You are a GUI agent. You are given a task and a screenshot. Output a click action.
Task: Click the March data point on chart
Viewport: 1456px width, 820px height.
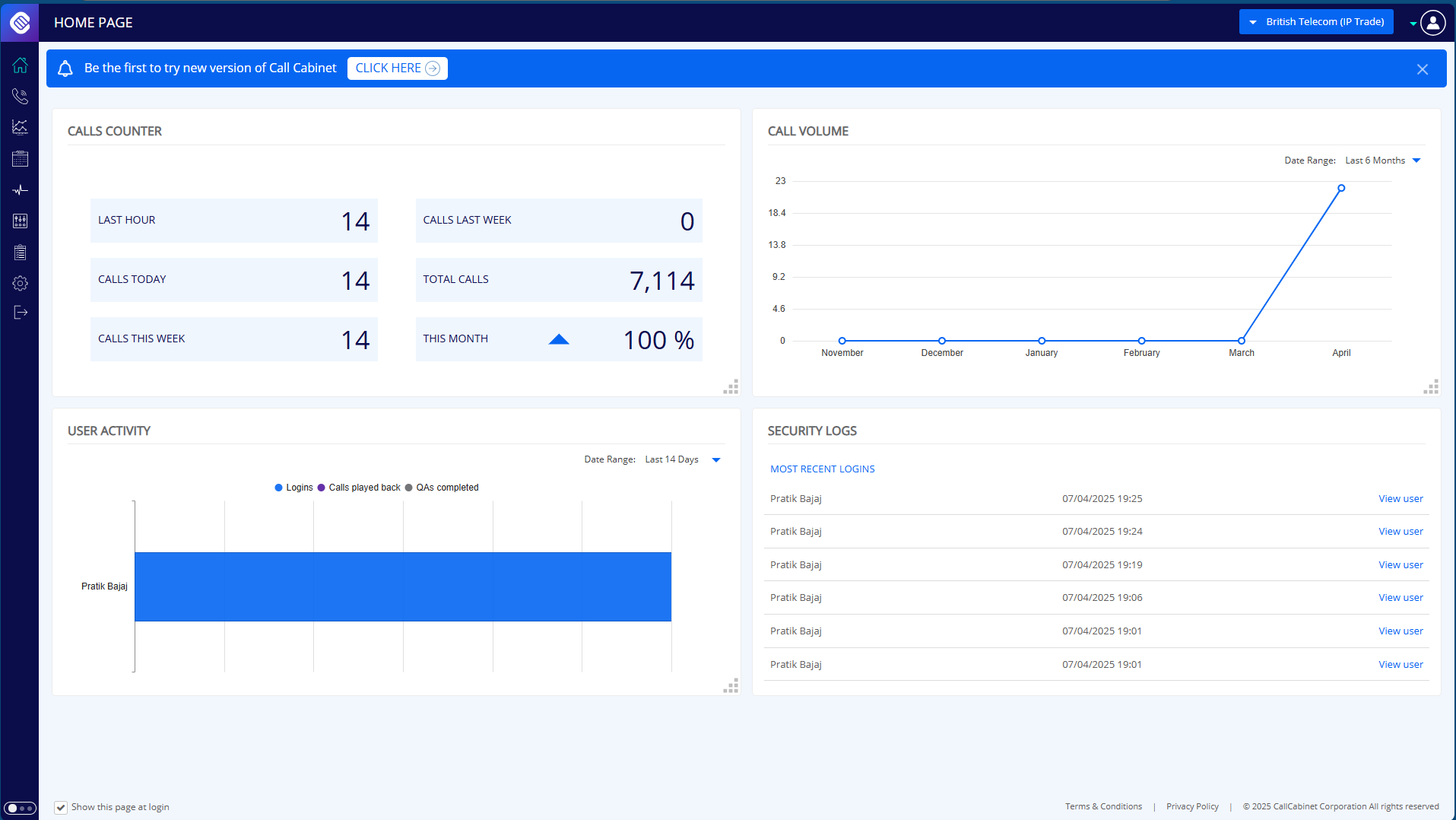pyautogui.click(x=1242, y=341)
